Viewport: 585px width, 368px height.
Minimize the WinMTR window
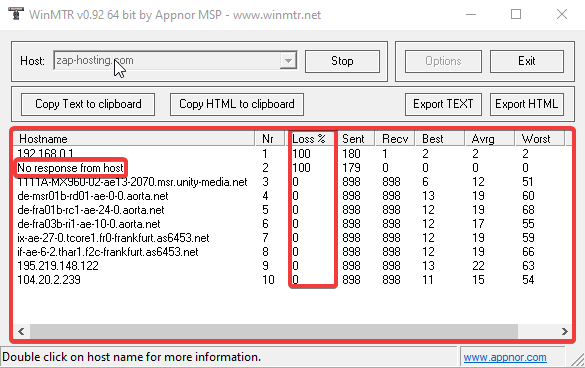[x=471, y=15]
